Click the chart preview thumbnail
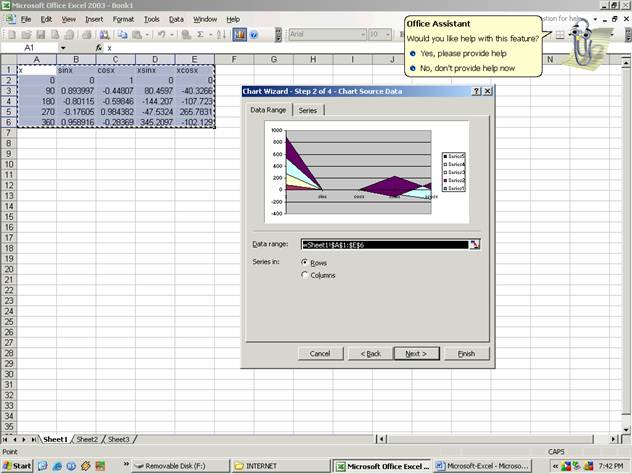This screenshot has width=632, height=474. 367,172
